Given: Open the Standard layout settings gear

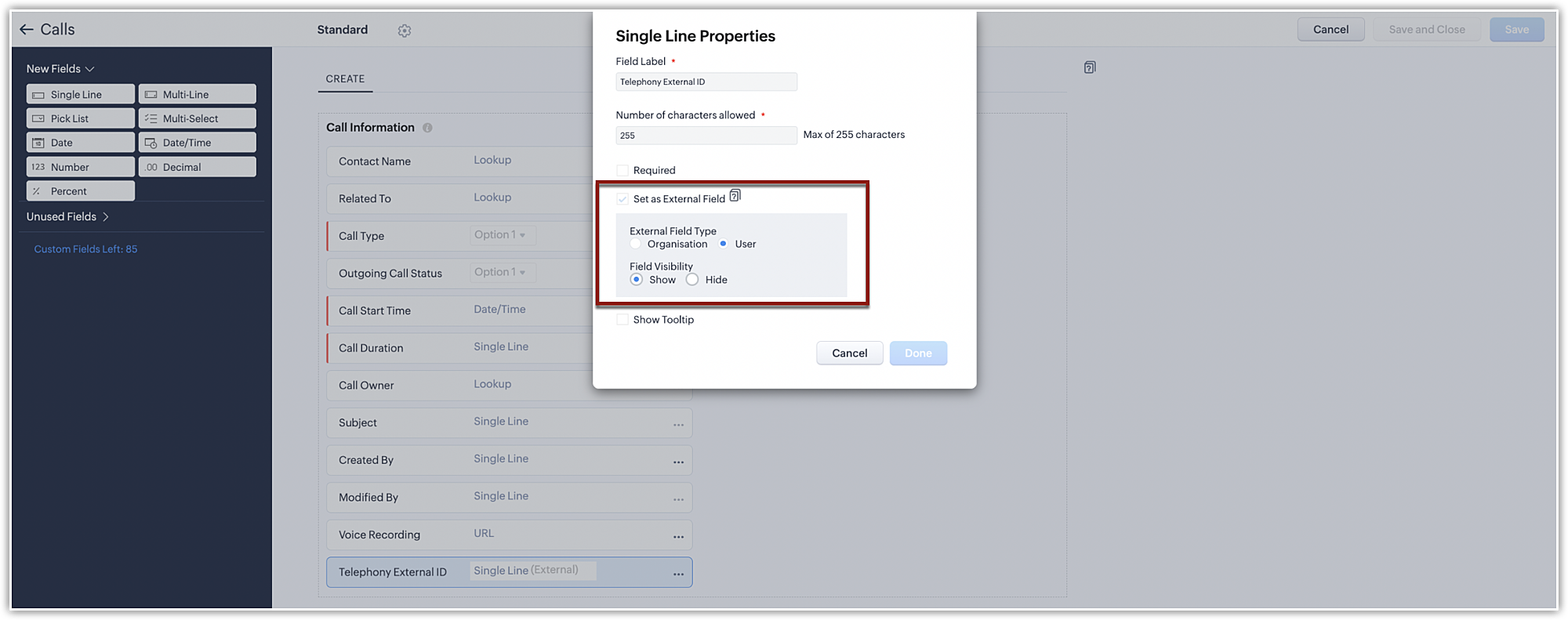Looking at the screenshot, I should 405,31.
